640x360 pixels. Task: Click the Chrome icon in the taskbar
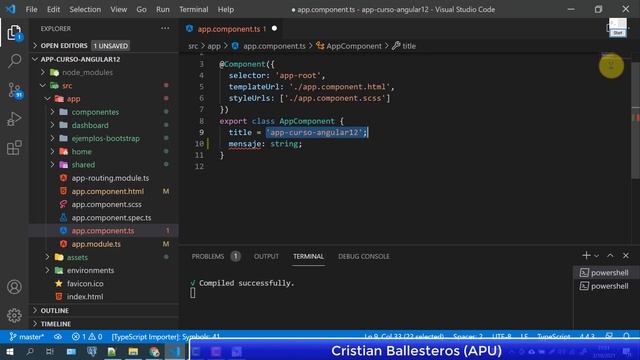coord(154,351)
